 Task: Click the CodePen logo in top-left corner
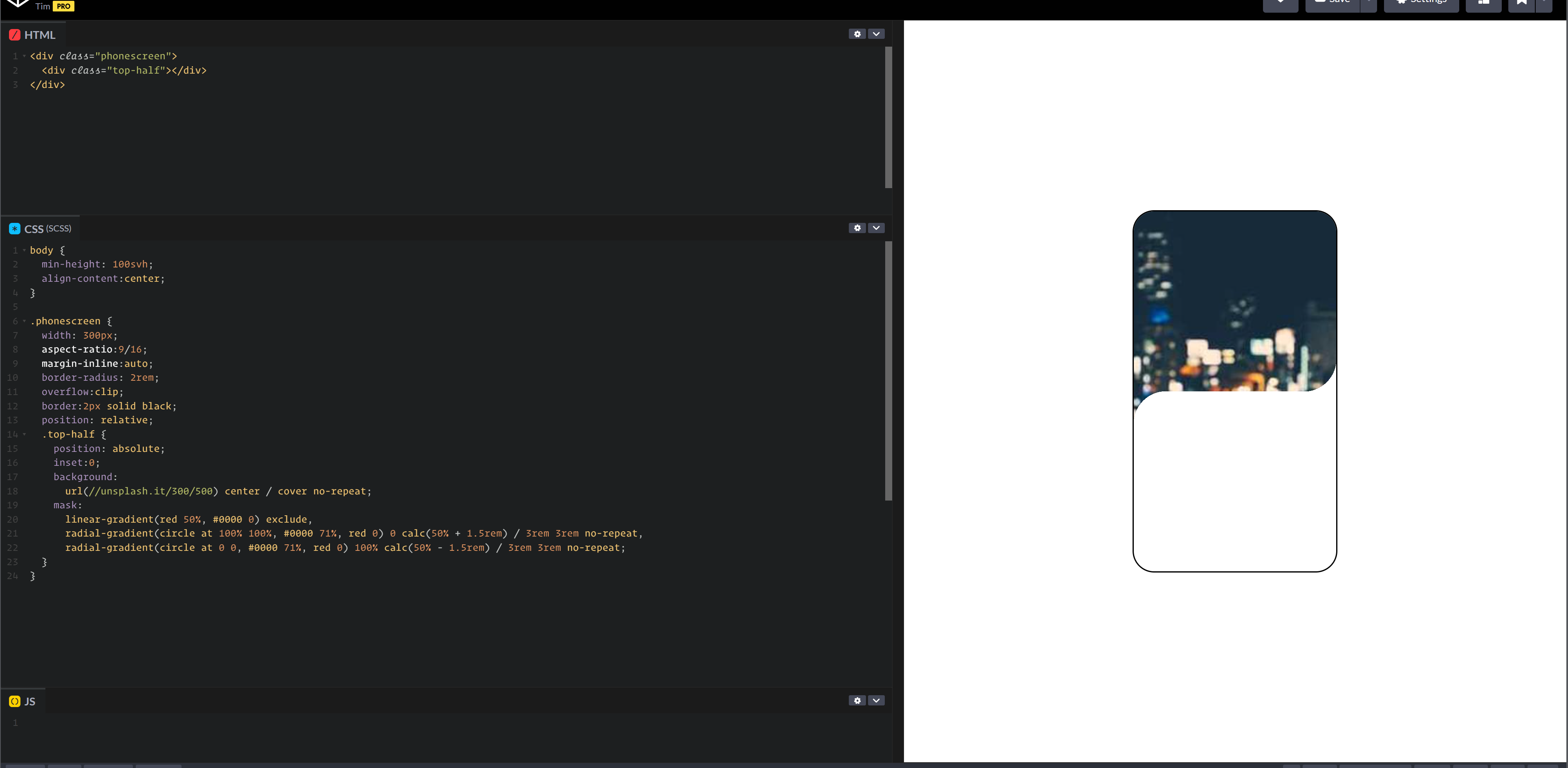[18, 3]
